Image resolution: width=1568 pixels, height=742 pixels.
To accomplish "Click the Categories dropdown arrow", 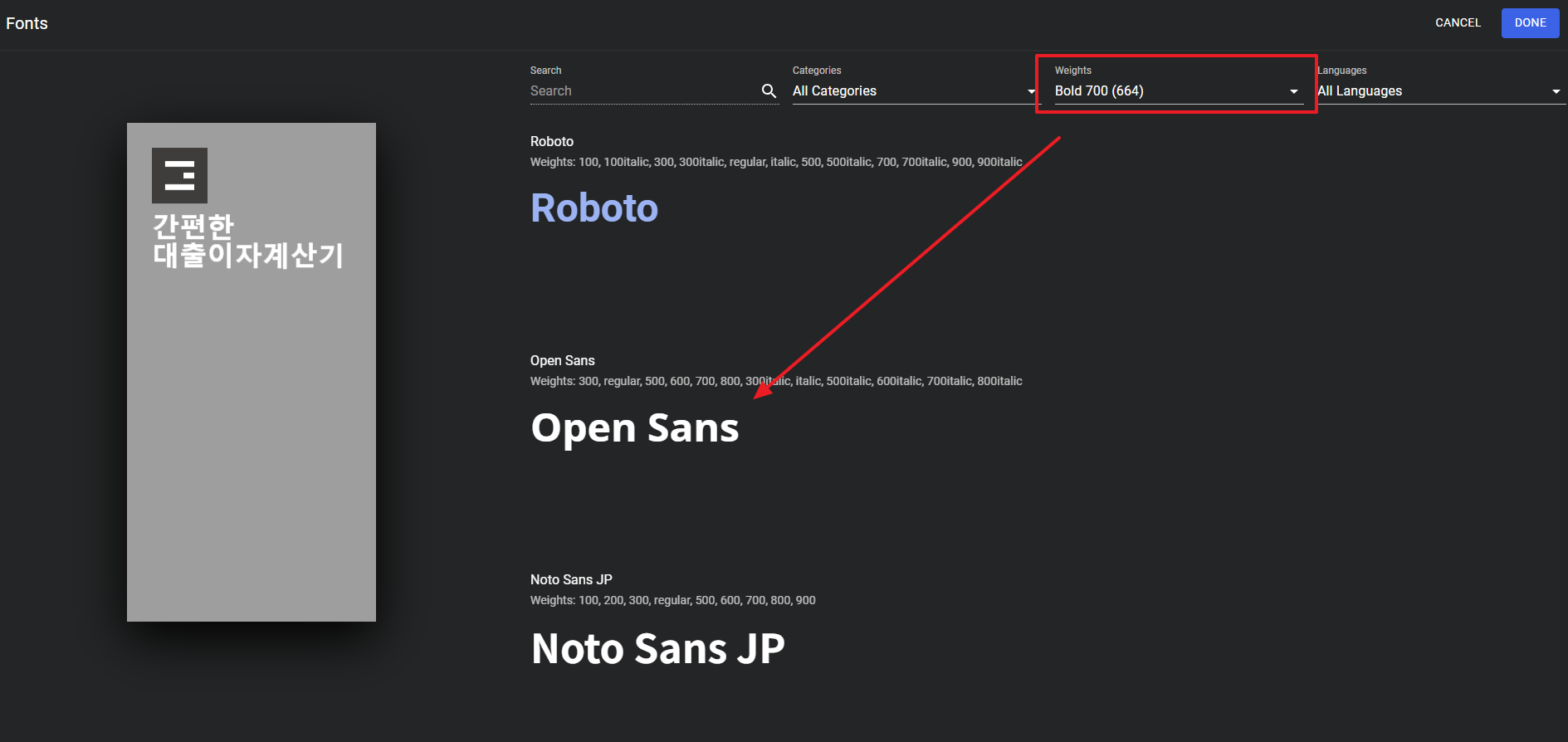I will [1031, 91].
